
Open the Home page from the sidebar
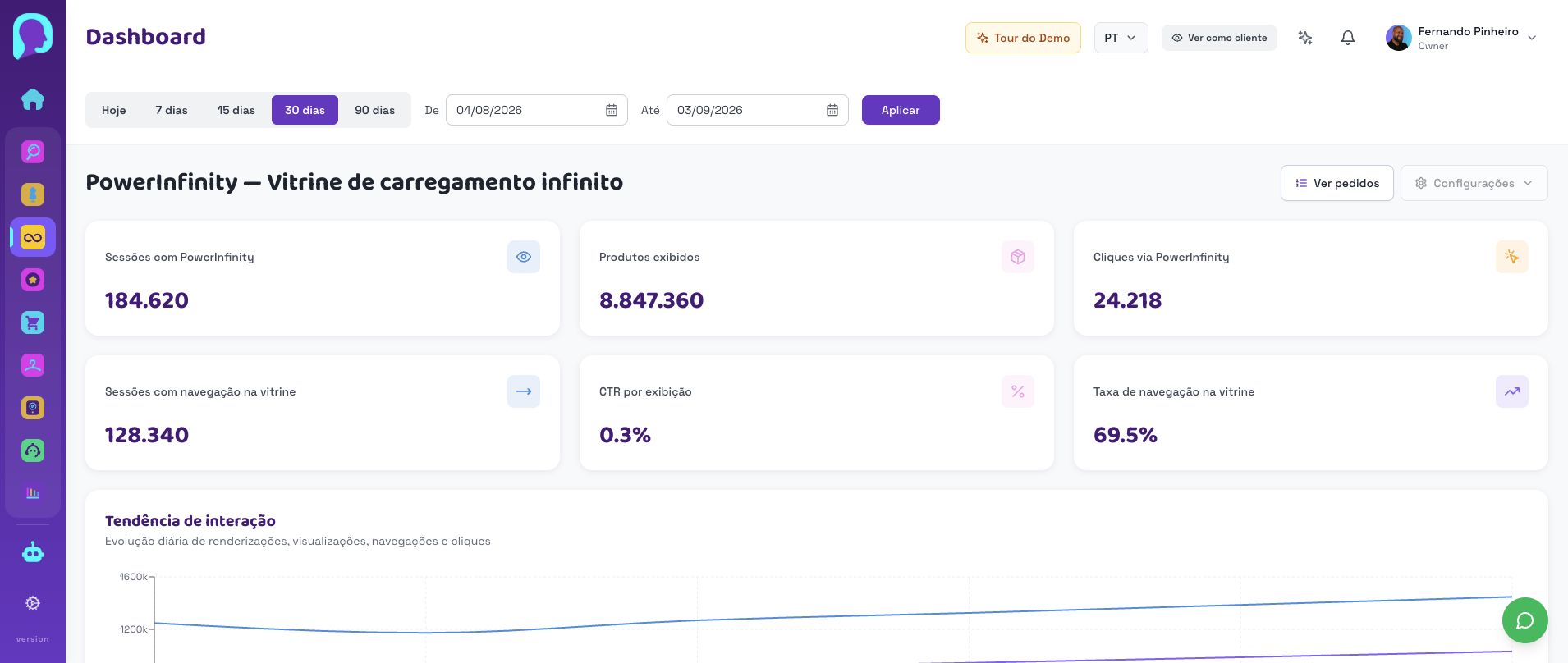[x=33, y=99]
